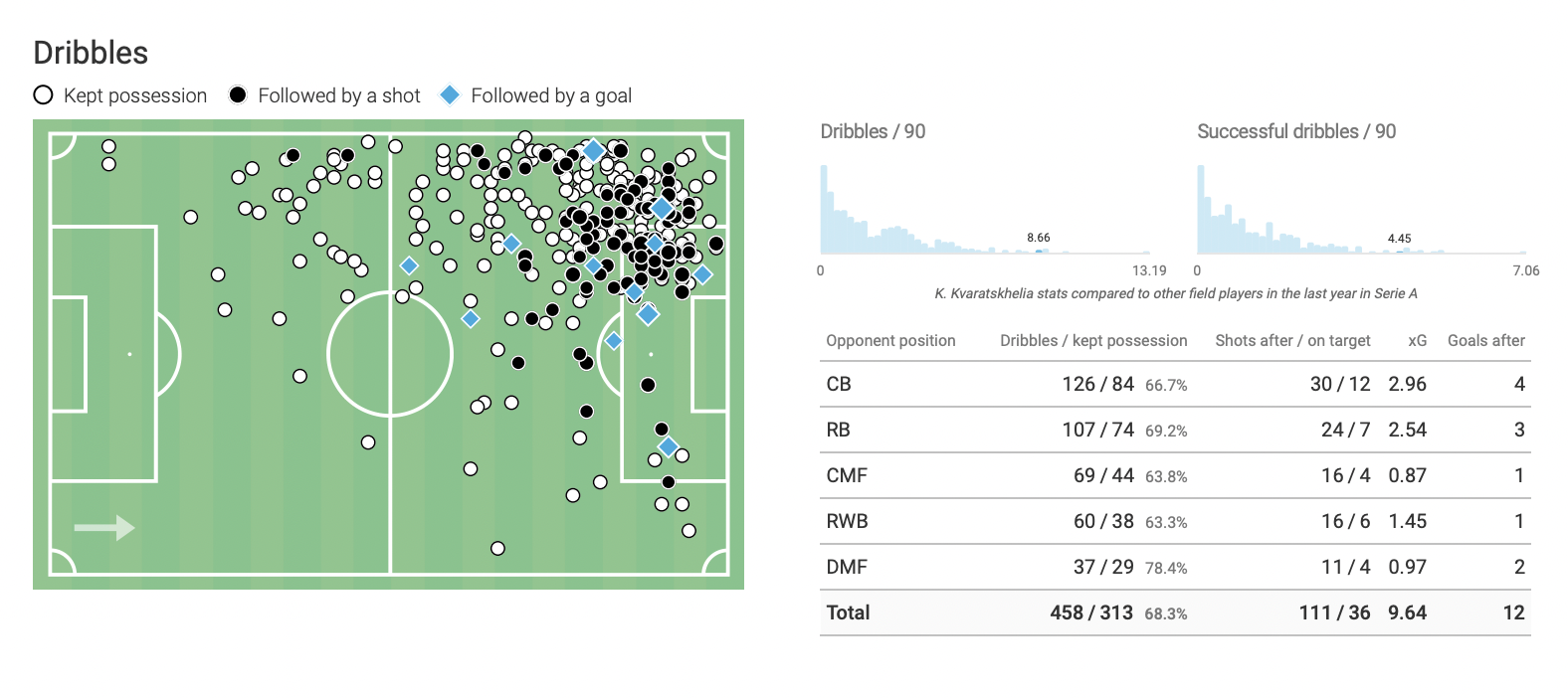This screenshot has height=698, width=1568.
Task: Click the xG column header
Action: click(x=1417, y=340)
